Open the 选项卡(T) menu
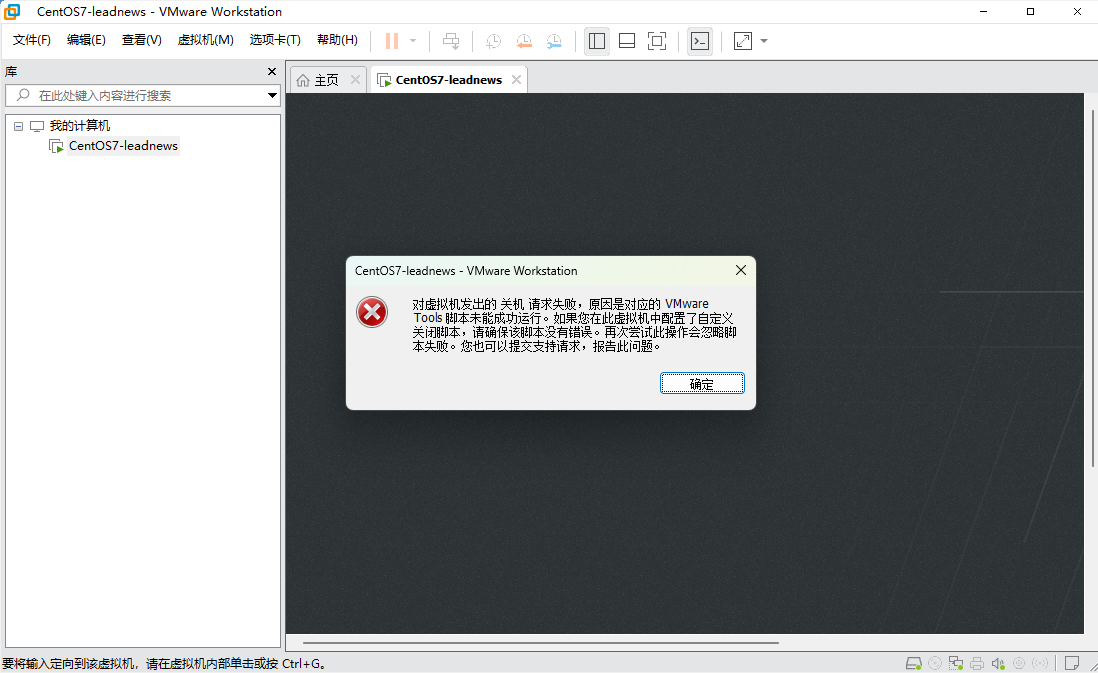 pyautogui.click(x=275, y=40)
